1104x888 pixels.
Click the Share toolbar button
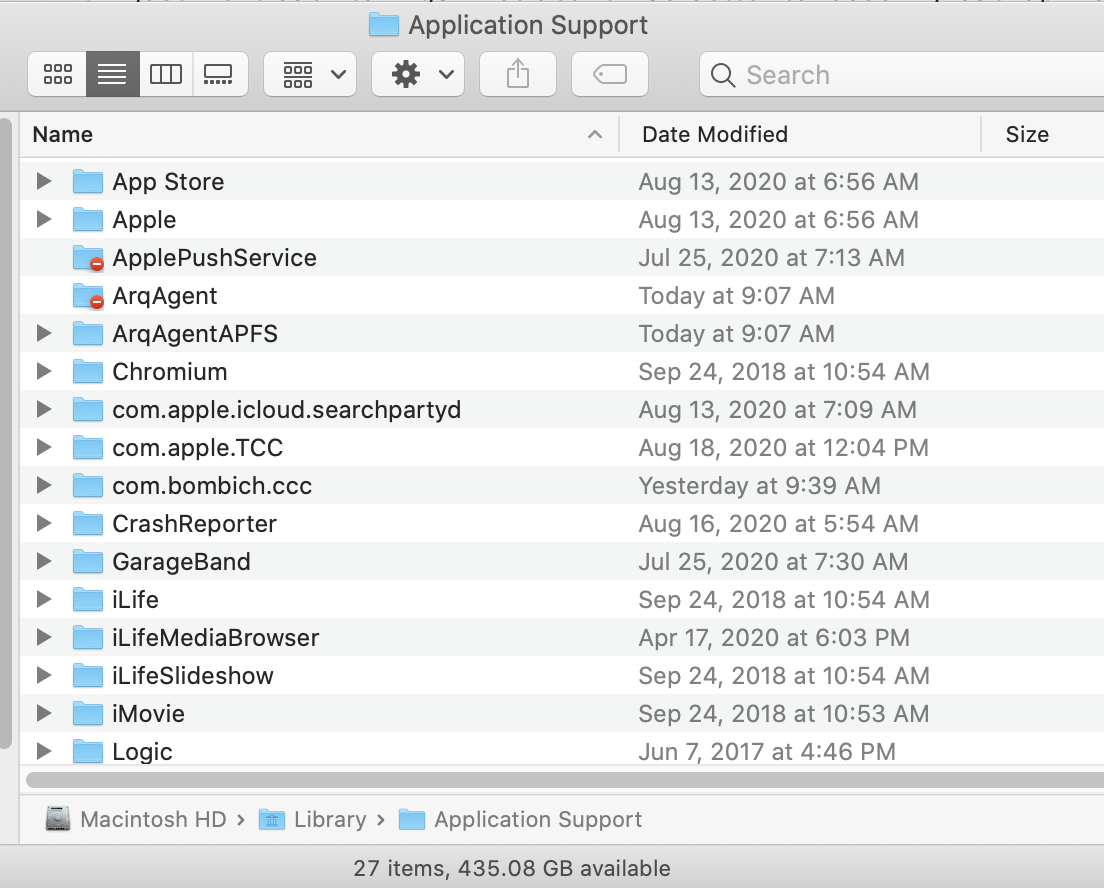517,75
